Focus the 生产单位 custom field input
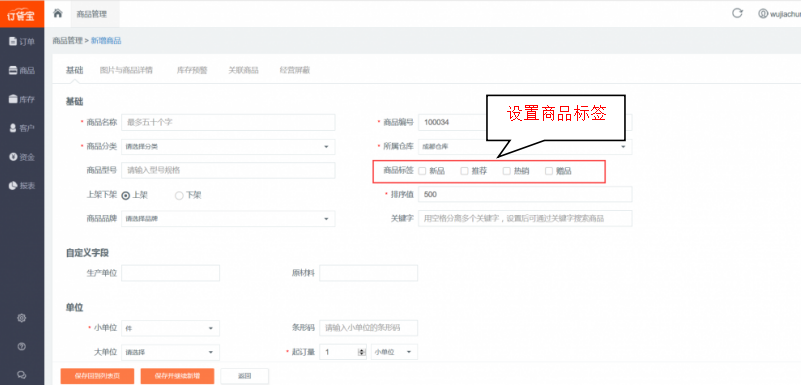The width and height of the screenshot is (801, 388). point(171,273)
